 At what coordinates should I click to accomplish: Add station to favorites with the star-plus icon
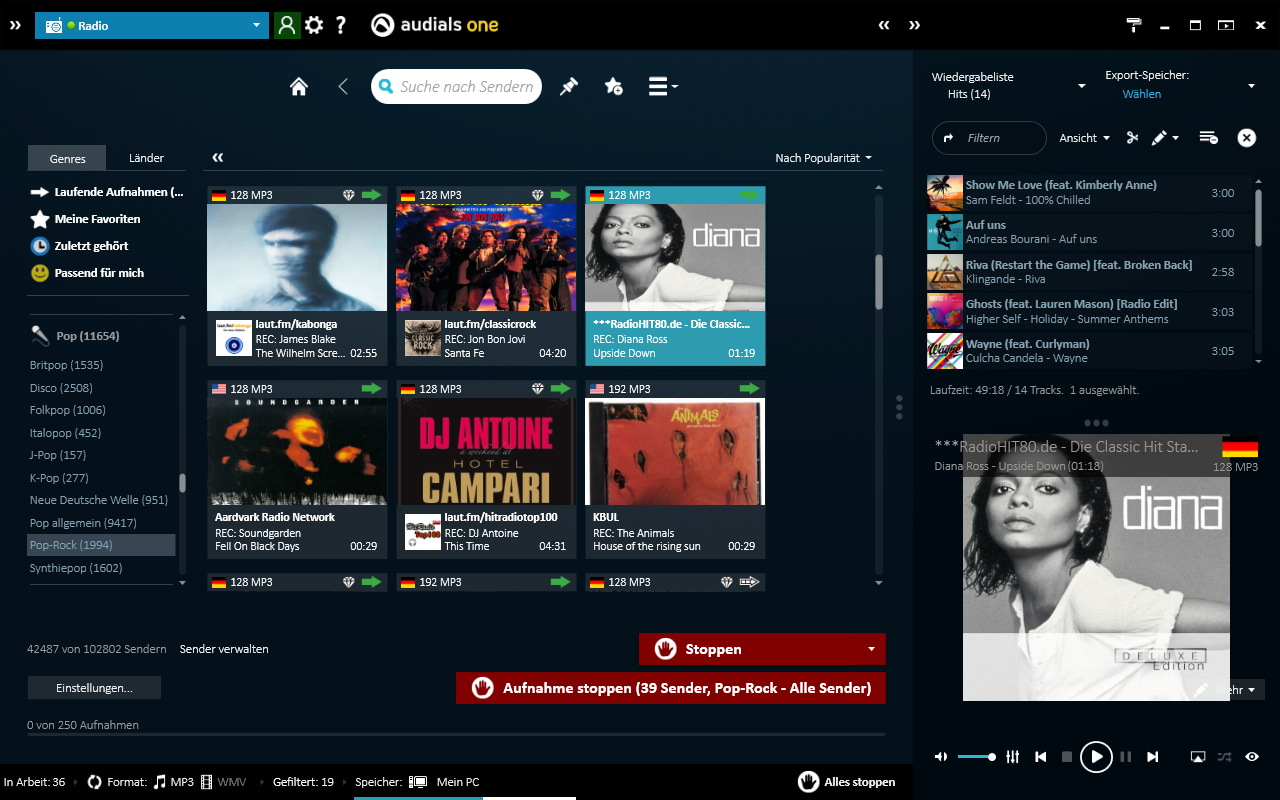click(x=614, y=87)
